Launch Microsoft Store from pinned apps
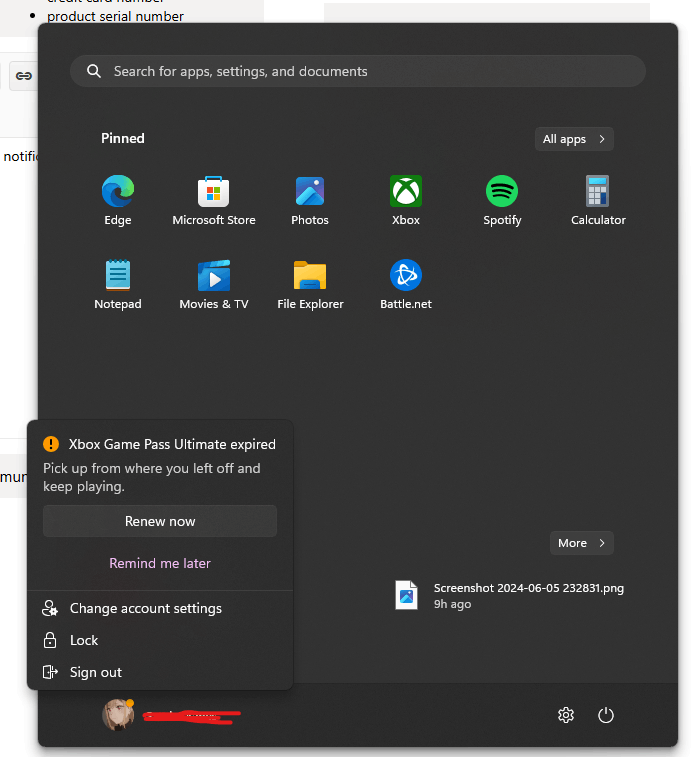The width and height of the screenshot is (694, 757). pos(214,200)
